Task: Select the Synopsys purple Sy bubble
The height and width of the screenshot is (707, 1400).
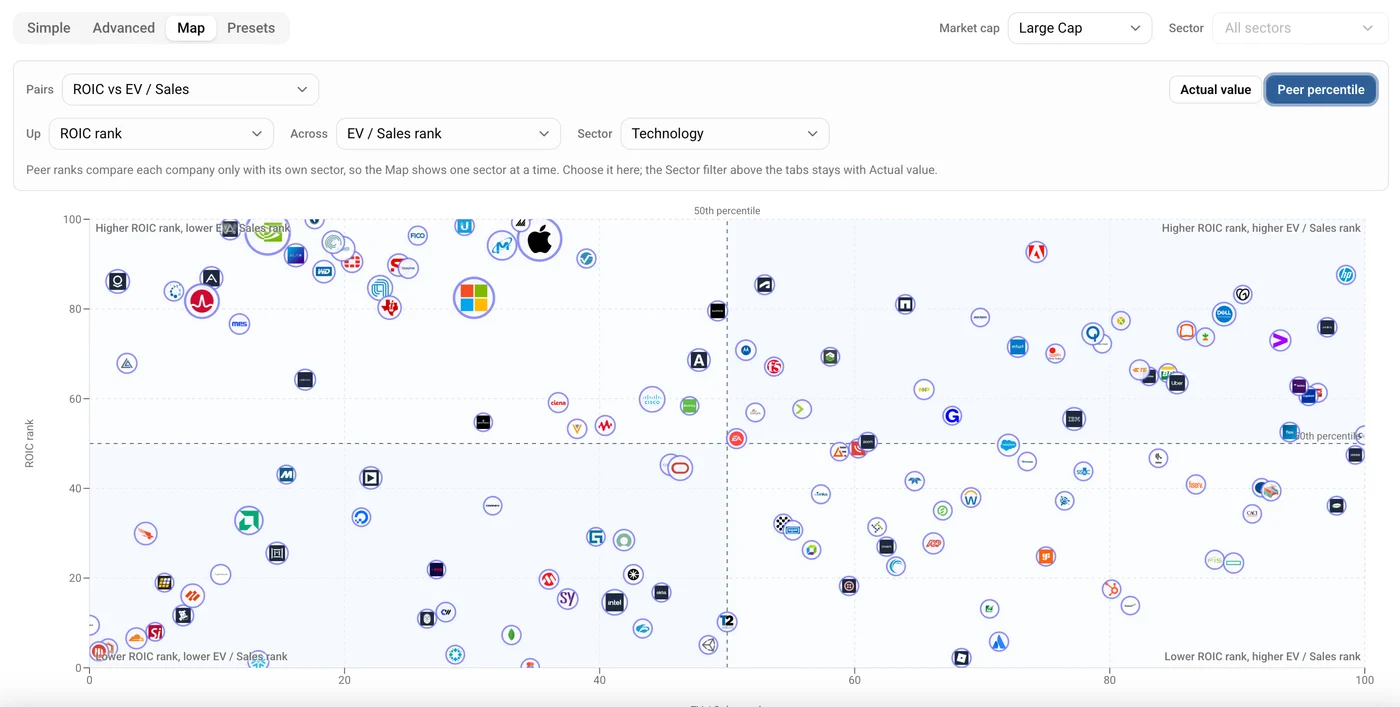Action: pyautogui.click(x=567, y=599)
